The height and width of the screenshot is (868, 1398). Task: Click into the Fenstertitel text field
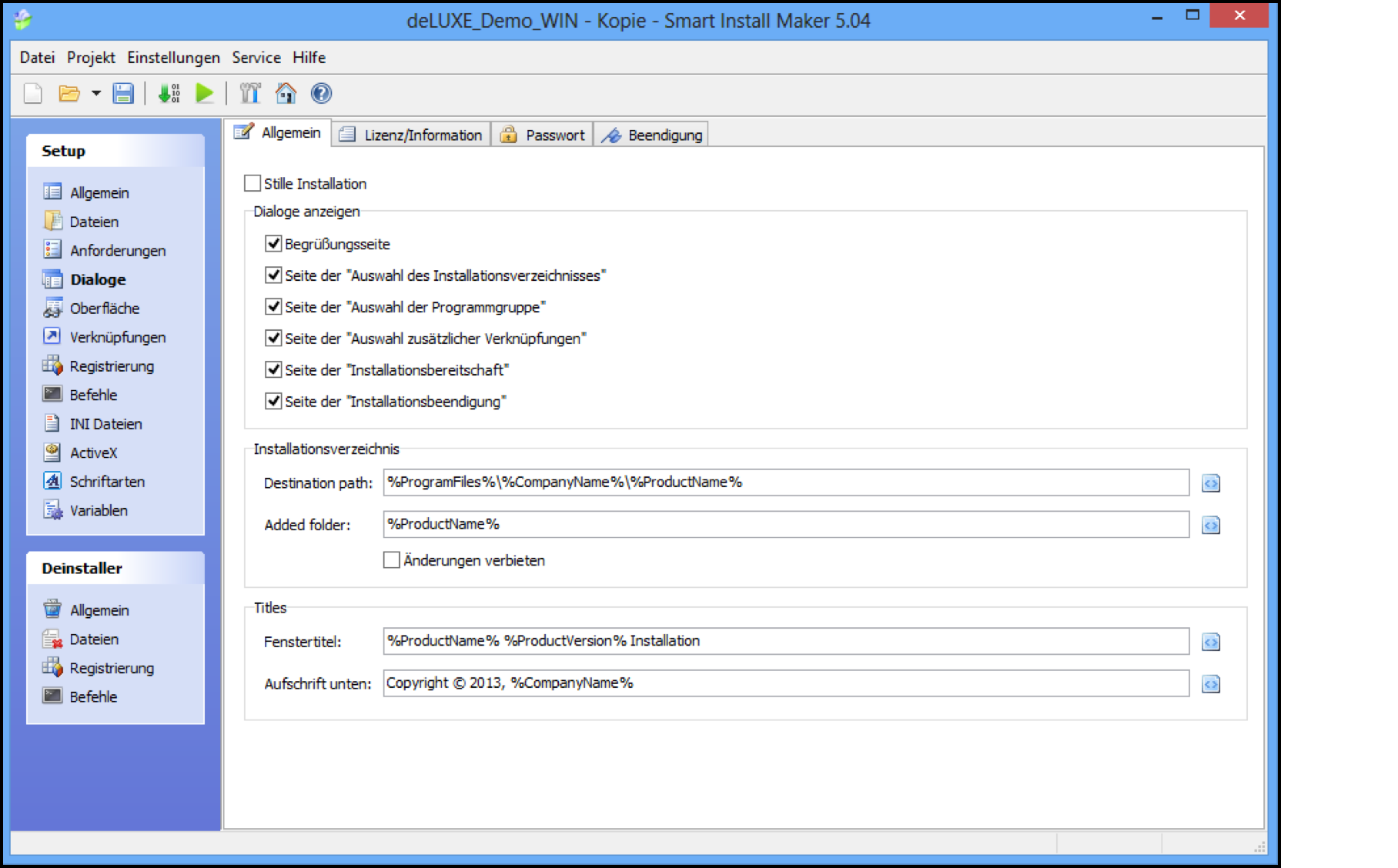(785, 641)
